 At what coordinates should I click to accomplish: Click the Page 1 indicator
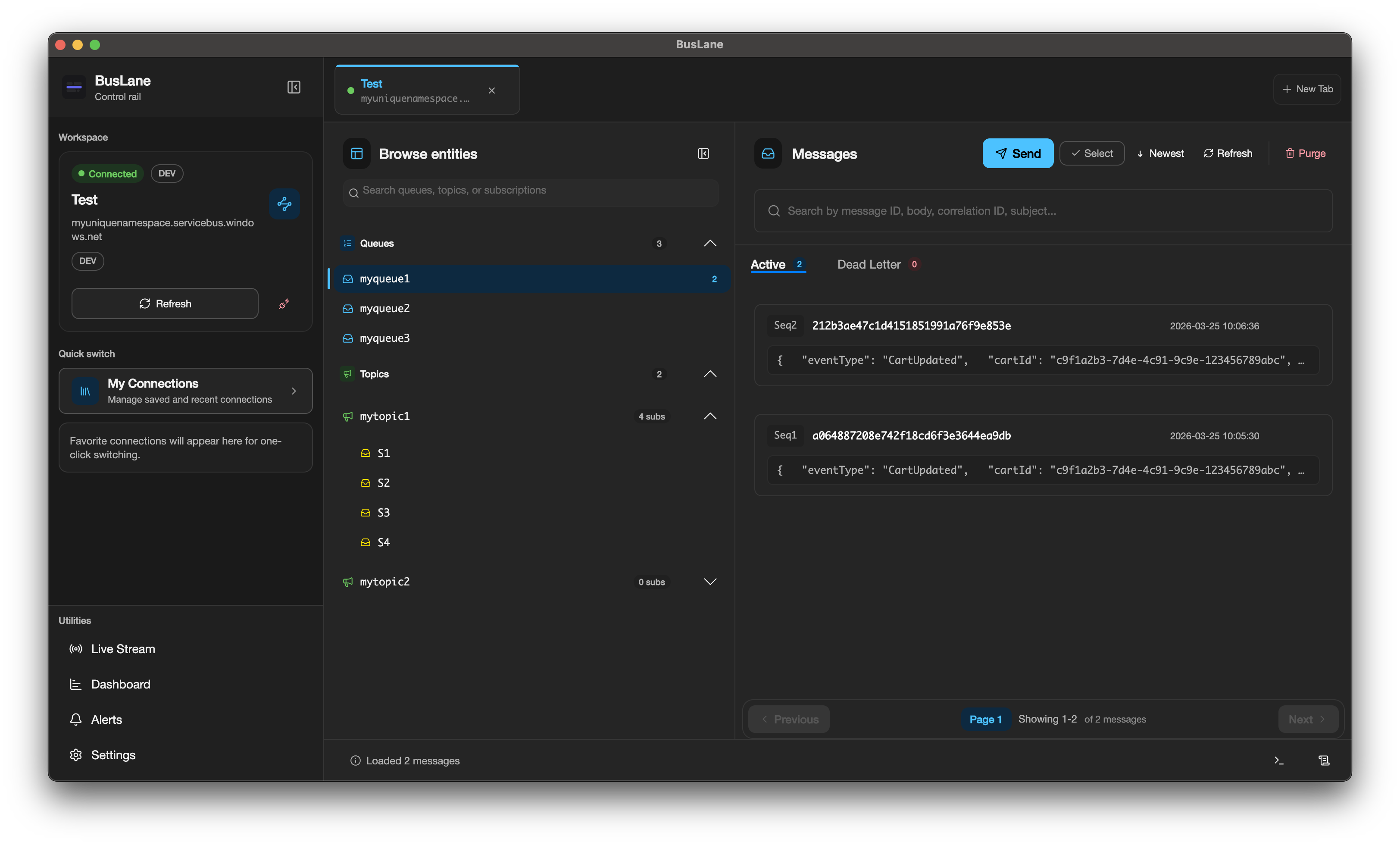point(986,720)
